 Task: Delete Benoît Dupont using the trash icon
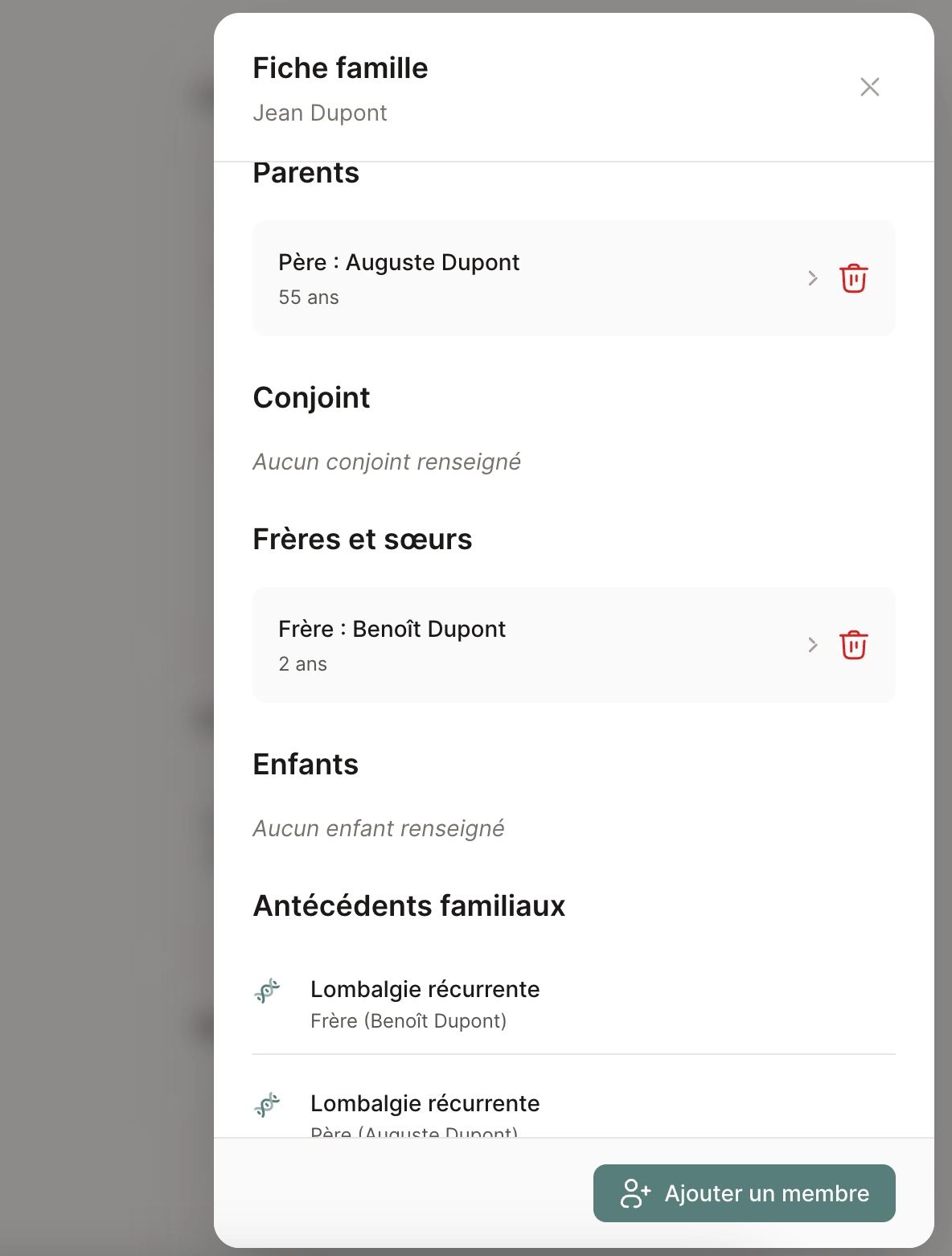tap(853, 645)
